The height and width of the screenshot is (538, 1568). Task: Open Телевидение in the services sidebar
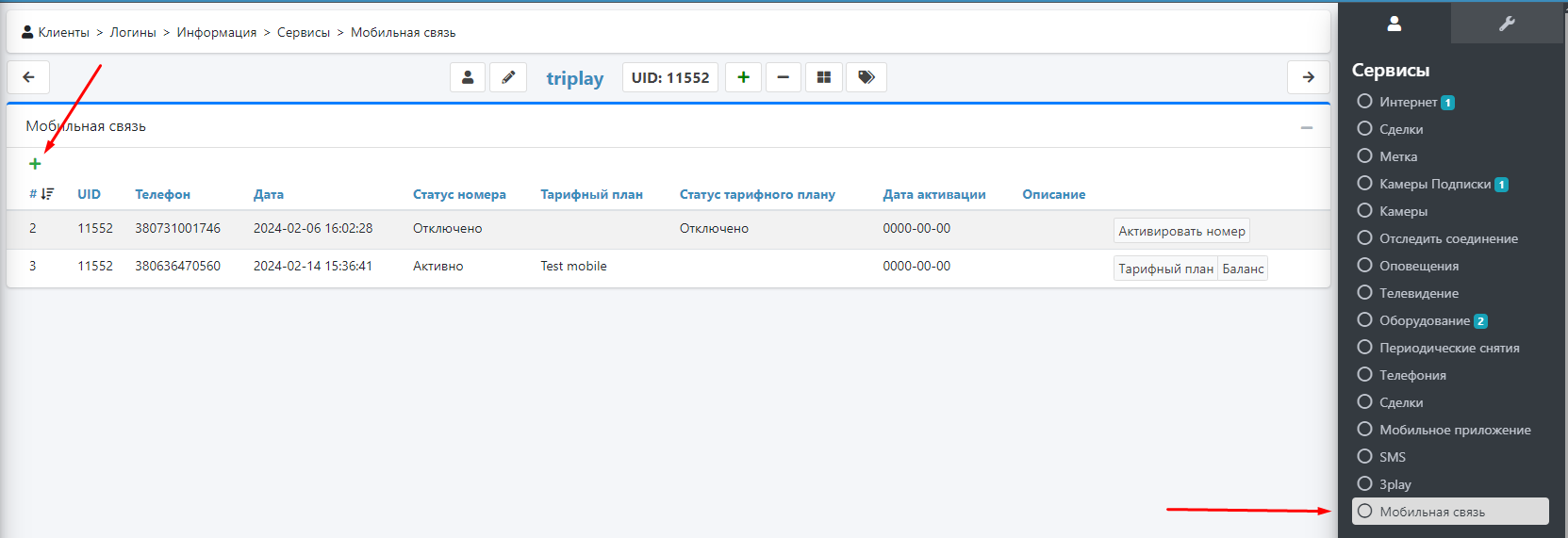1452,293
